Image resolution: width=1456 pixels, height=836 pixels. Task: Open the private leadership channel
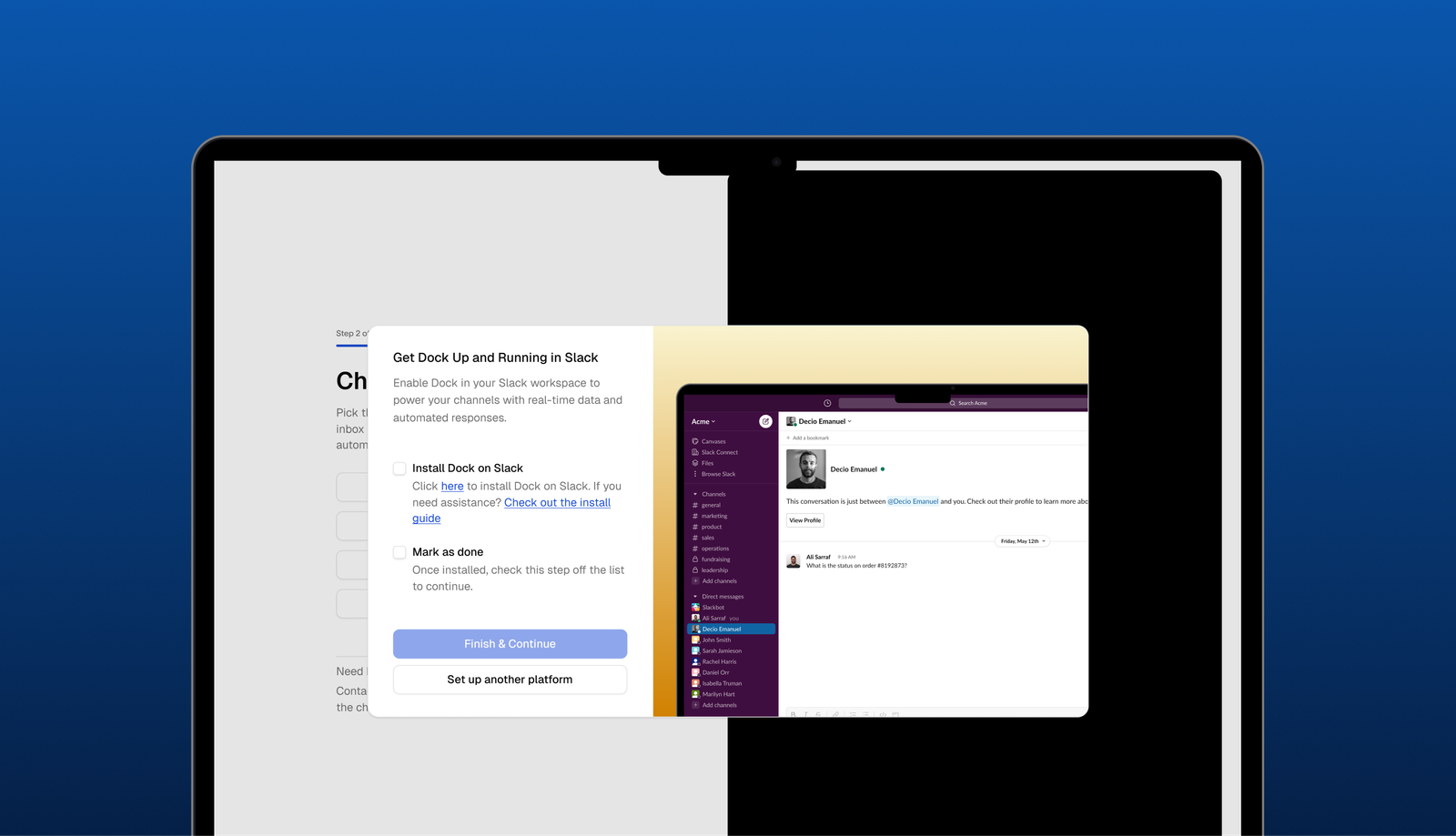pyautogui.click(x=711, y=570)
